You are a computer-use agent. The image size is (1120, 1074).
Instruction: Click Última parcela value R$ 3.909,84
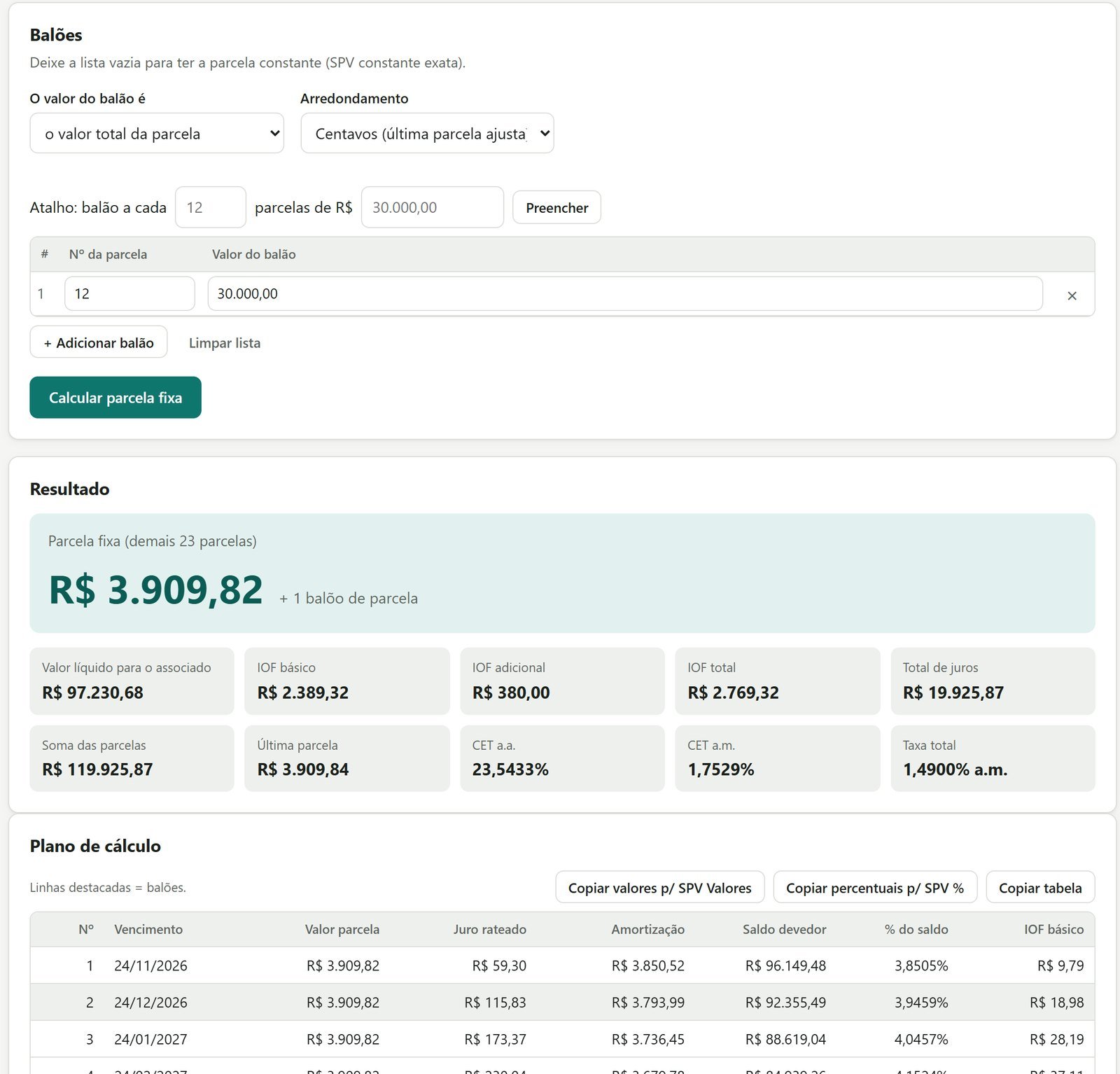click(x=303, y=769)
